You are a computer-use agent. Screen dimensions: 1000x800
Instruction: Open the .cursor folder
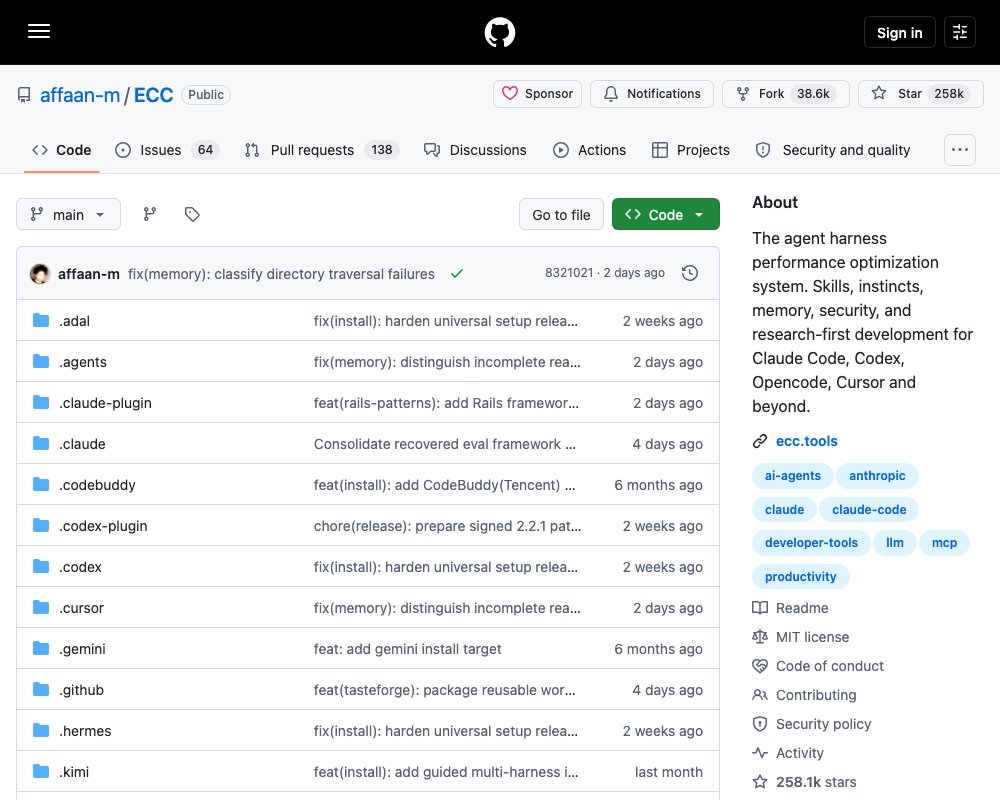(82, 608)
